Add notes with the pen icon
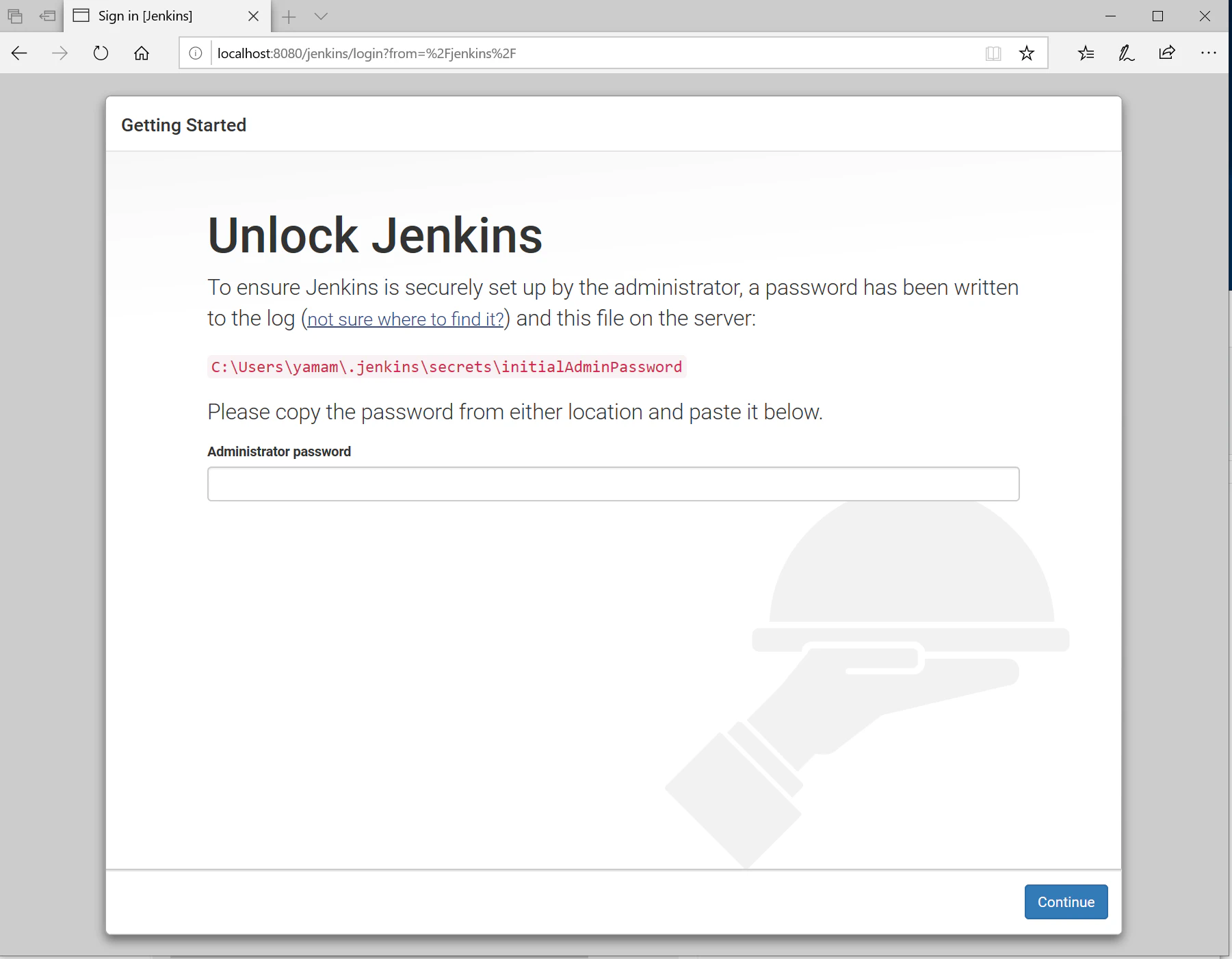1232x959 pixels. tap(1127, 53)
